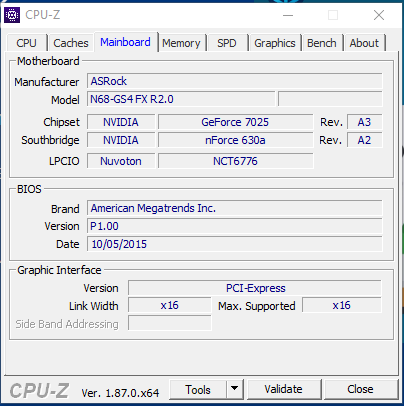
Task: Click the BIOS version P1.00 field
Action: [x=235, y=226]
